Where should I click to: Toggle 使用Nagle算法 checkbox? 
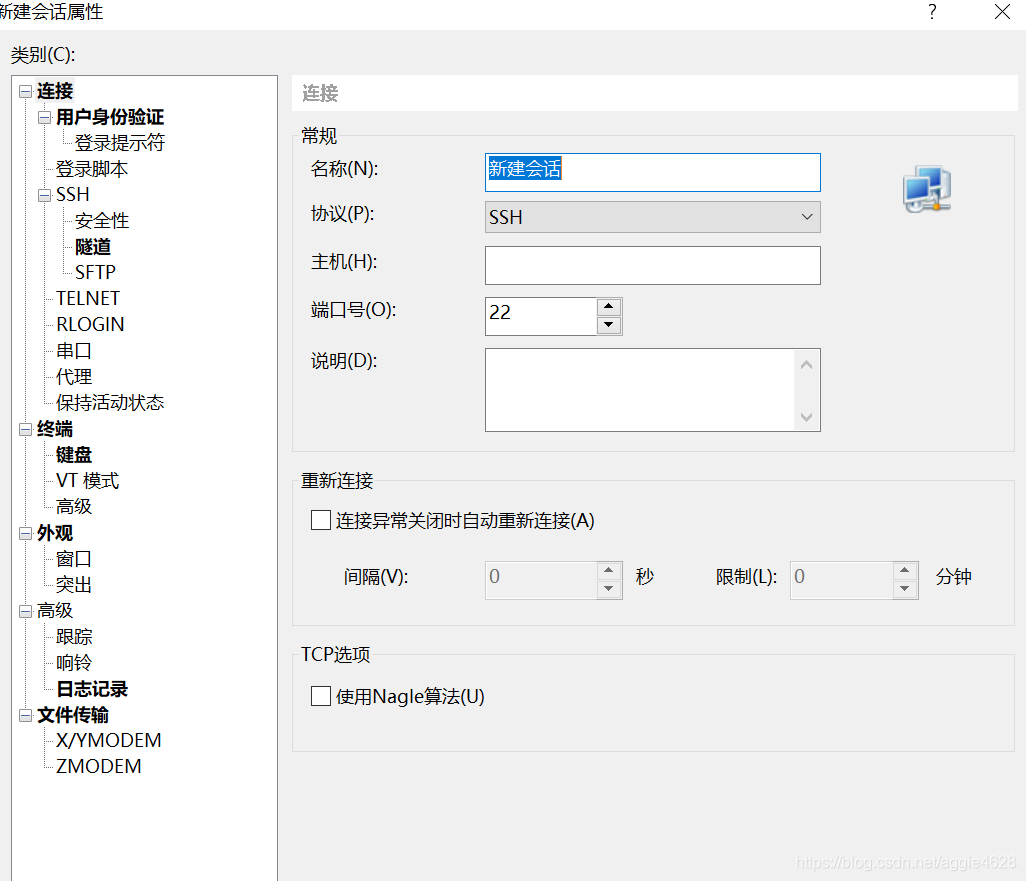321,696
